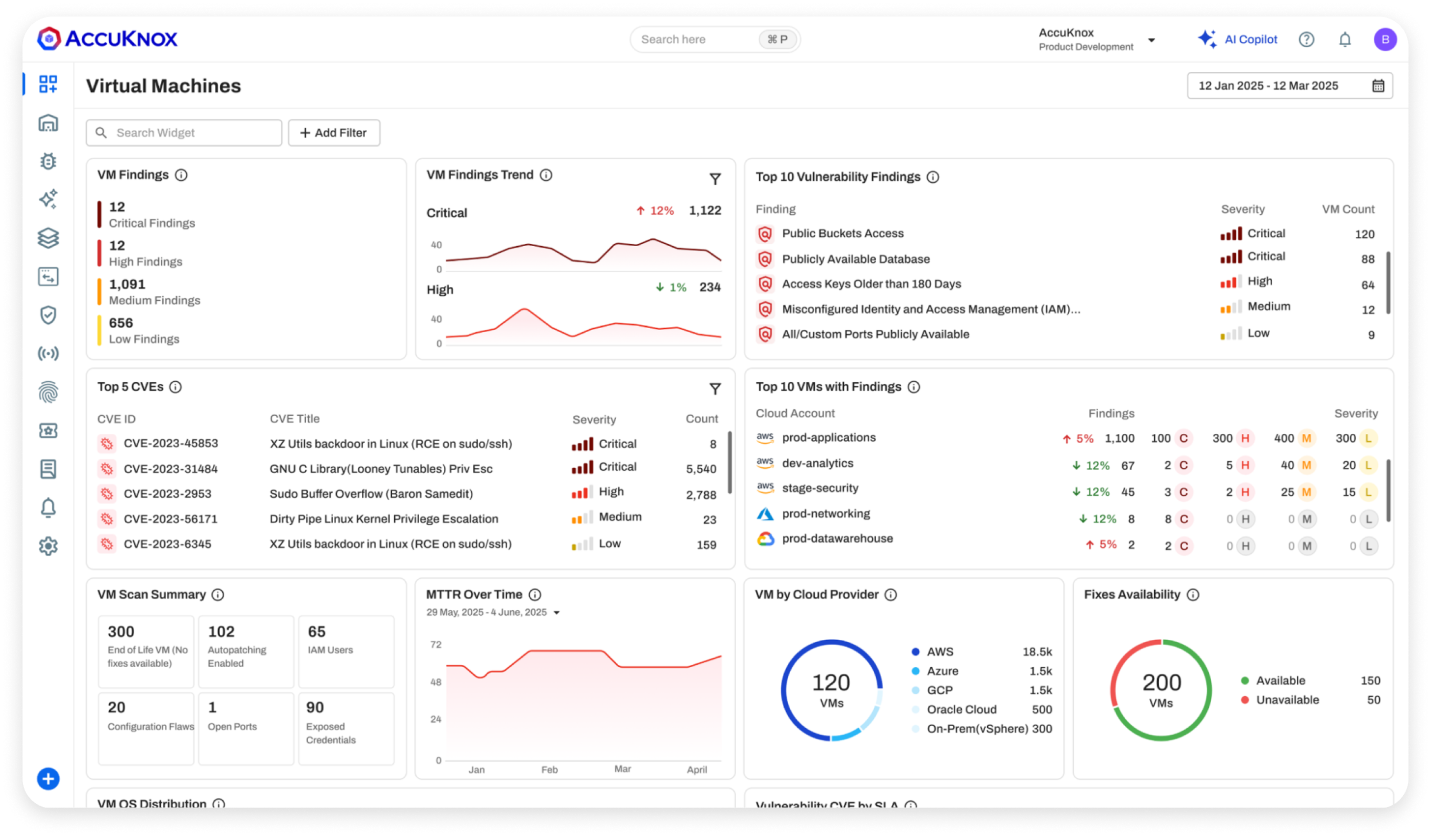This screenshot has height=837, width=1431.
Task: Select the fingerprint identity icon in sidebar
Action: [47, 391]
